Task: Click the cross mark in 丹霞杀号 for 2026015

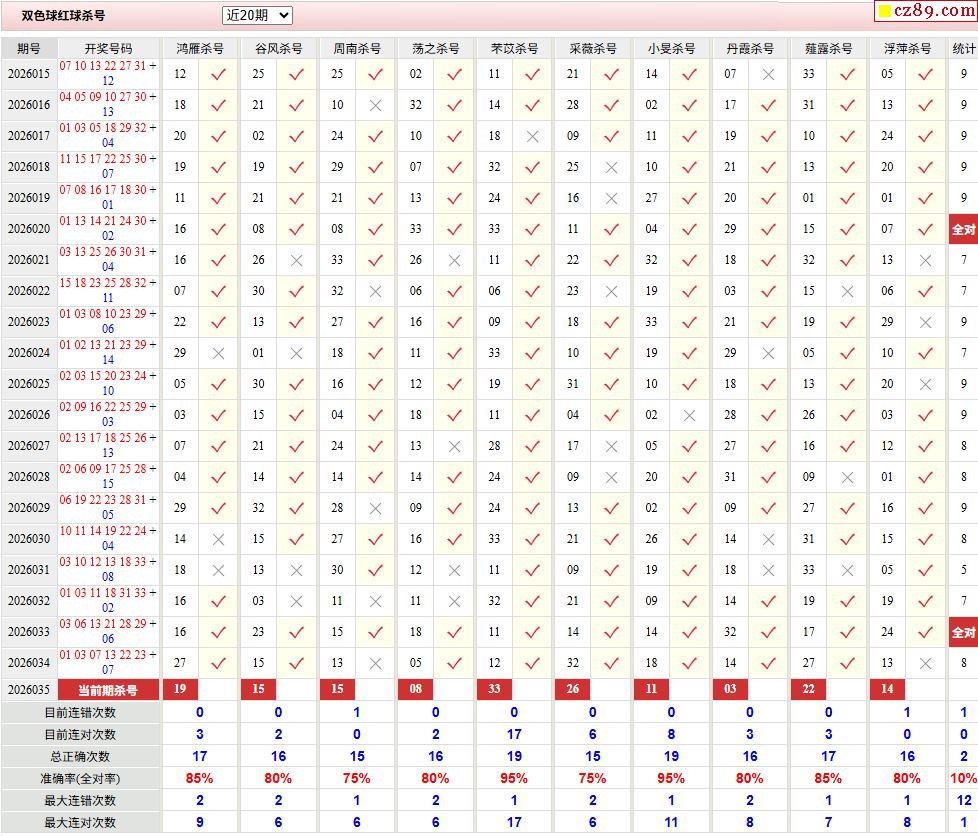Action: pyautogui.click(x=768, y=74)
